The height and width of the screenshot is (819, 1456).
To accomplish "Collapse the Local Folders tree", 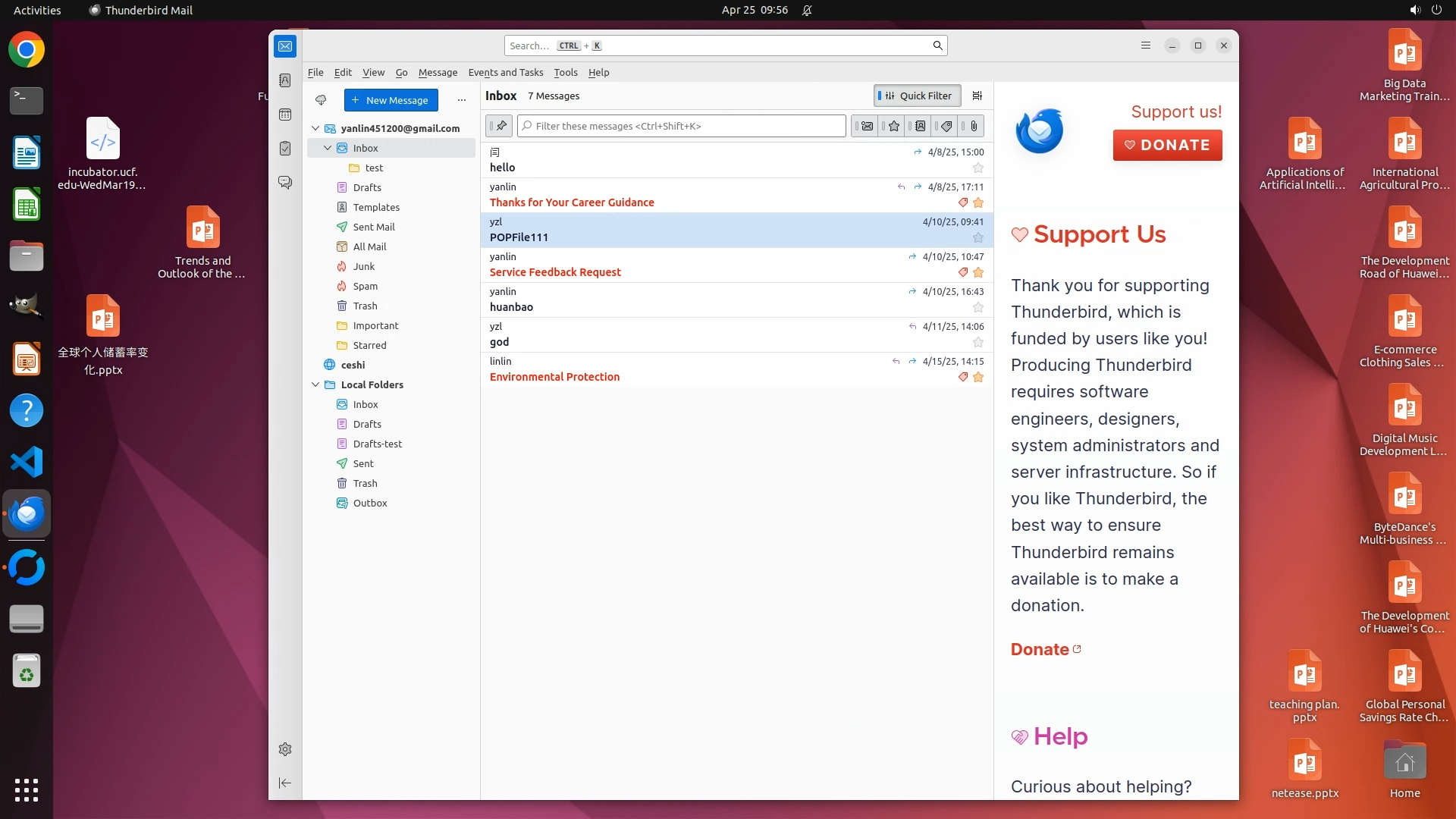I will pyautogui.click(x=315, y=384).
